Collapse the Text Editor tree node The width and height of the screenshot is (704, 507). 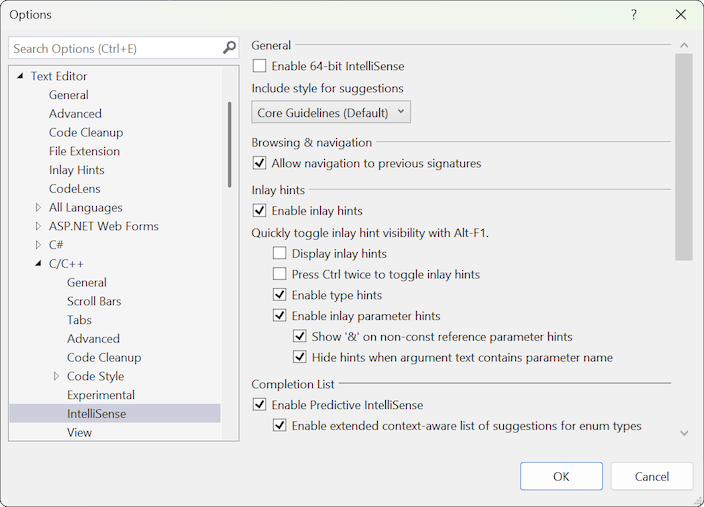[21, 76]
